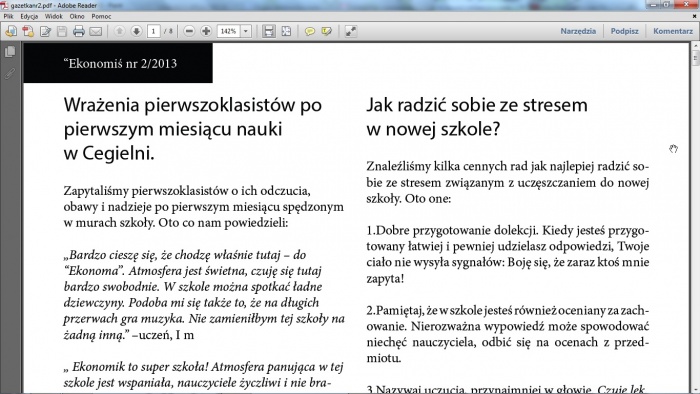Go to previous page arrow
The image size is (700, 394).
pos(120,31)
